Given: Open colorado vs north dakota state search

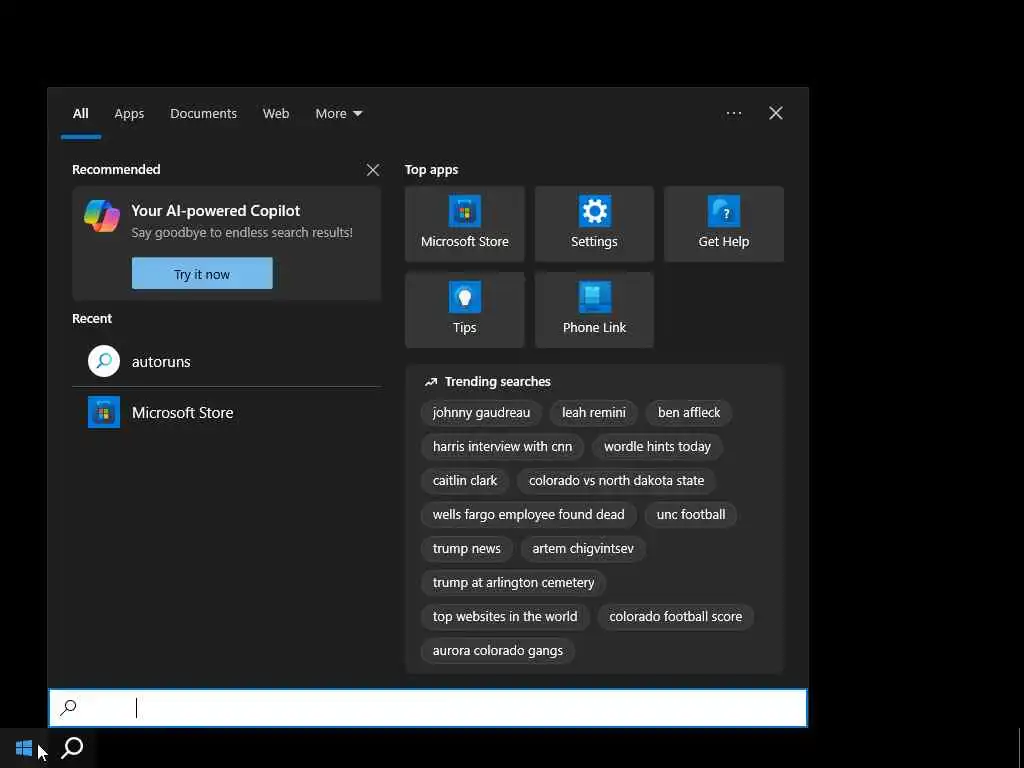Looking at the screenshot, I should click(616, 481).
